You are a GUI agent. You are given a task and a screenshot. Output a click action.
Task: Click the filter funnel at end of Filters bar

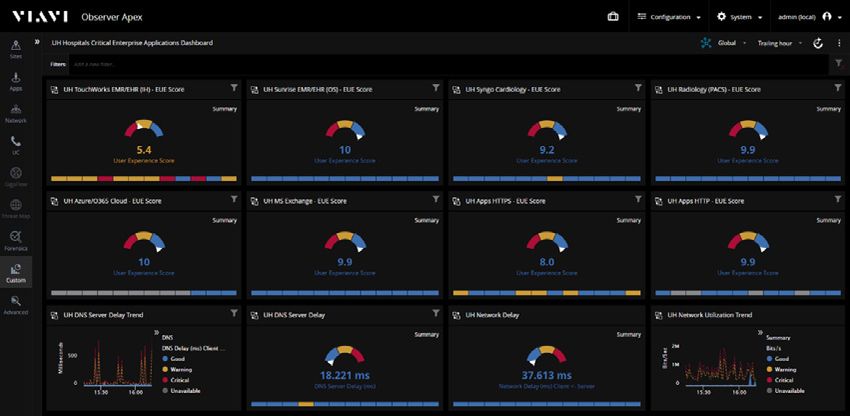839,64
